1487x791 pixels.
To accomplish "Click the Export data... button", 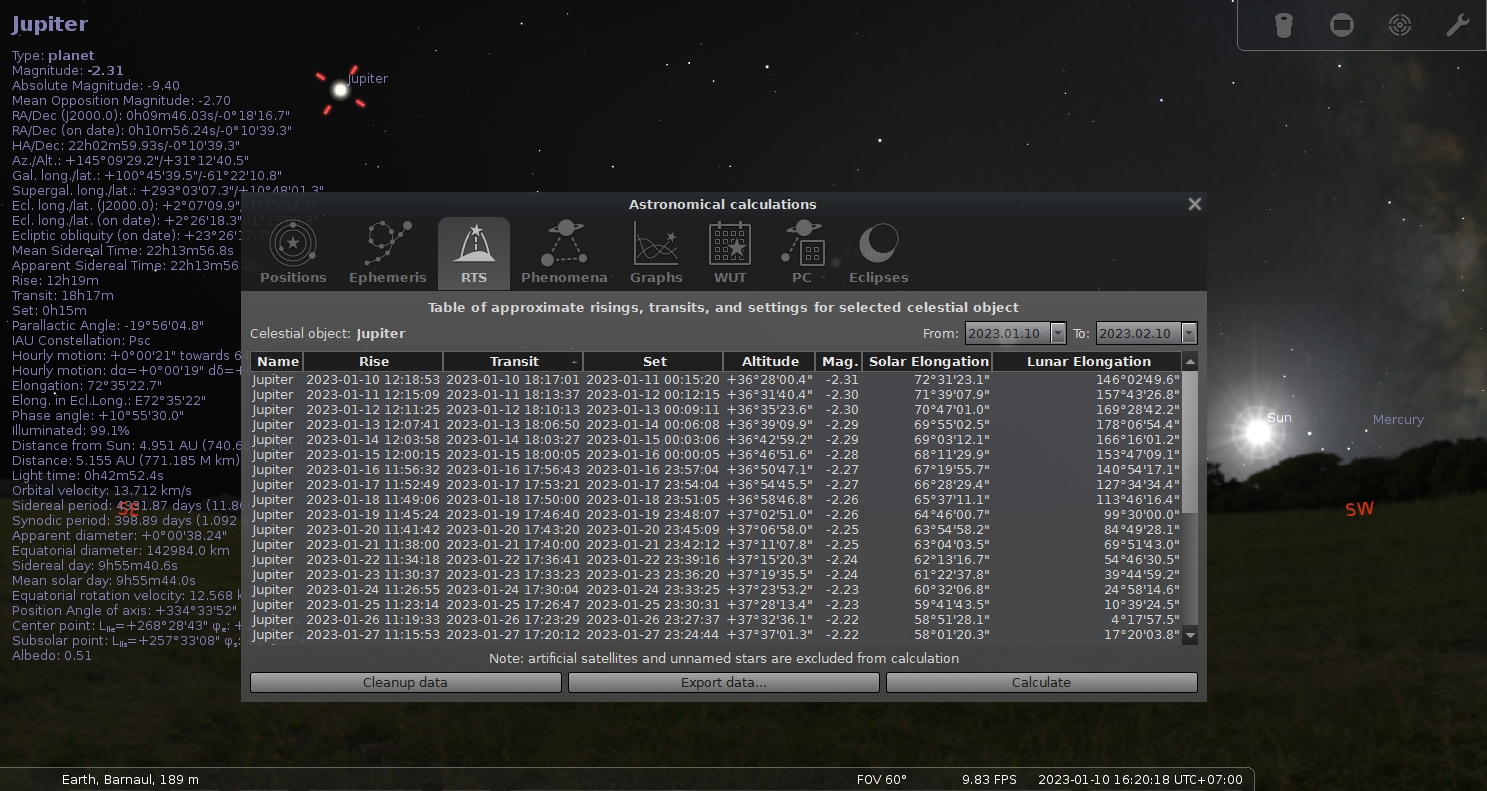I will click(x=723, y=682).
